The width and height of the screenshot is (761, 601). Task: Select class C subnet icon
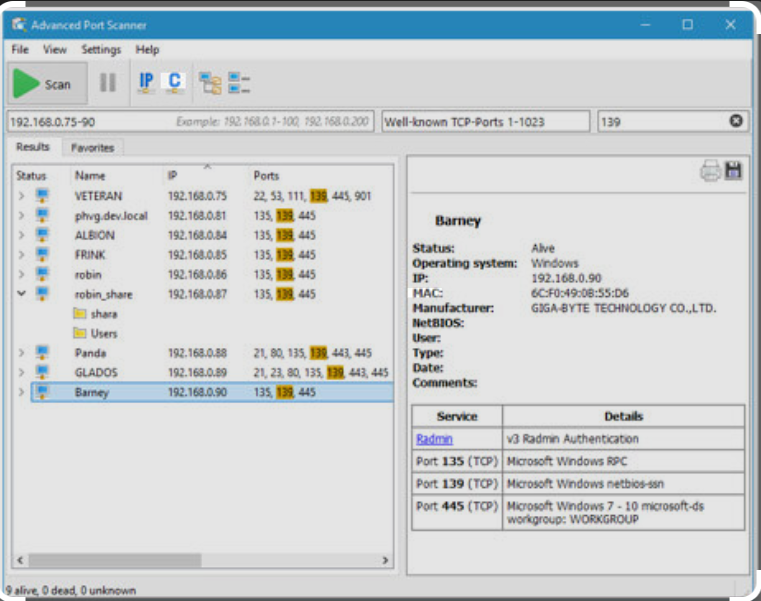[x=174, y=83]
